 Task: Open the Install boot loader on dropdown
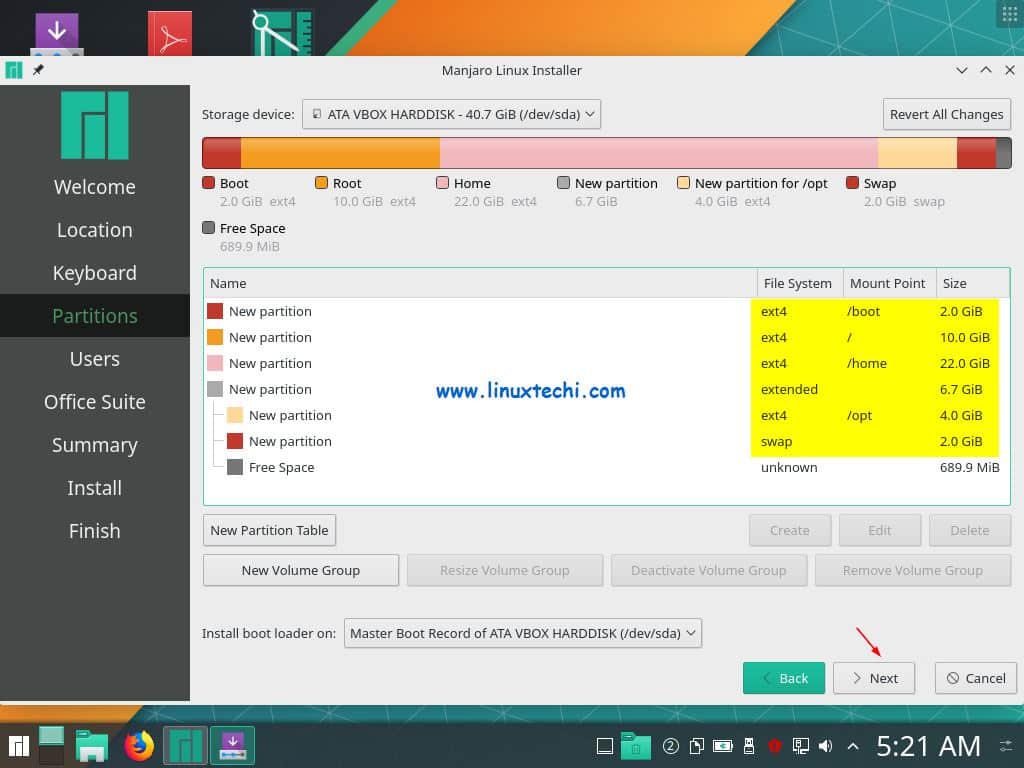[523, 633]
